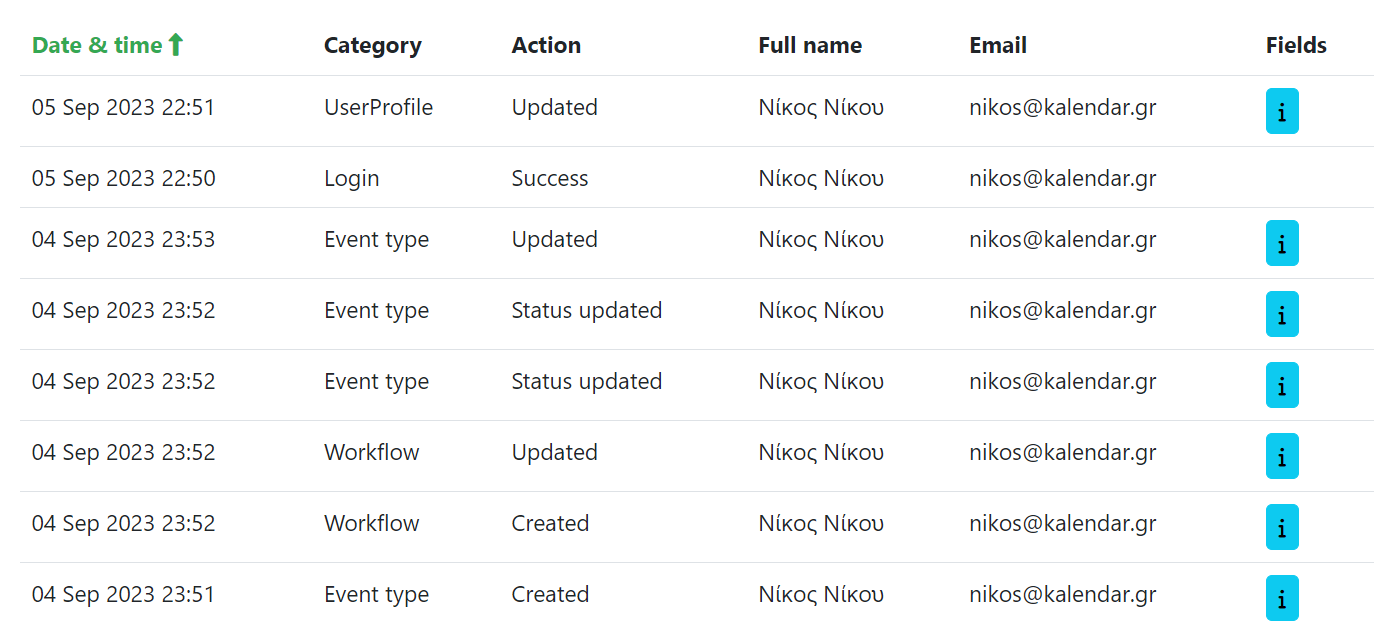Click the Action column header

(x=546, y=46)
